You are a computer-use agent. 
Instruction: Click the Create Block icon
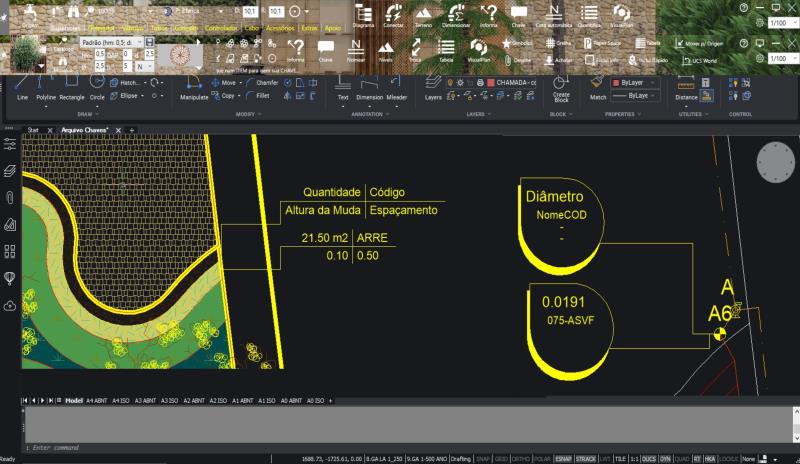click(561, 88)
